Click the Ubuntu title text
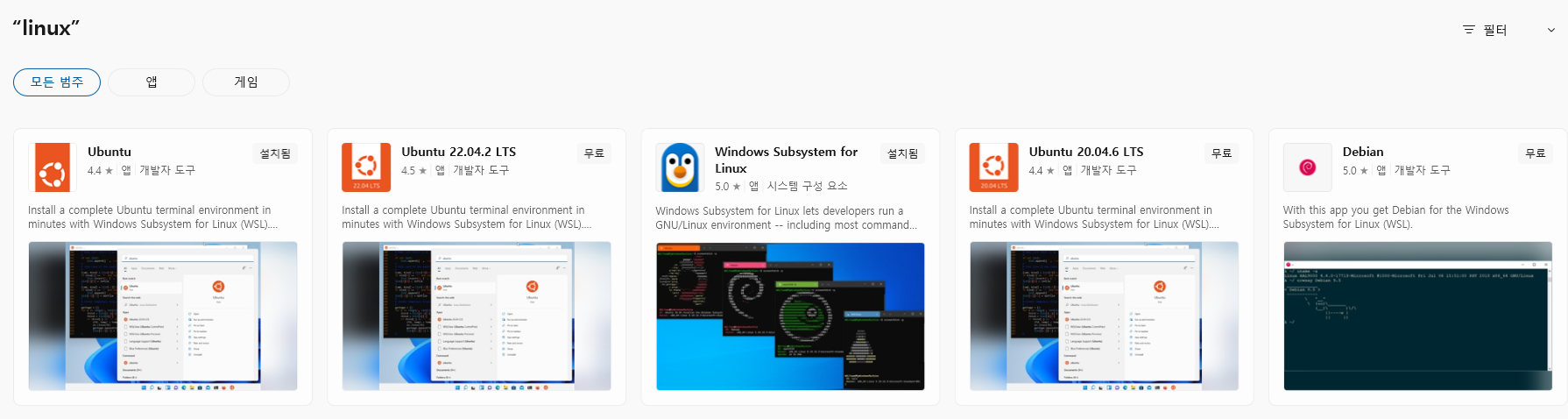 click(x=109, y=152)
